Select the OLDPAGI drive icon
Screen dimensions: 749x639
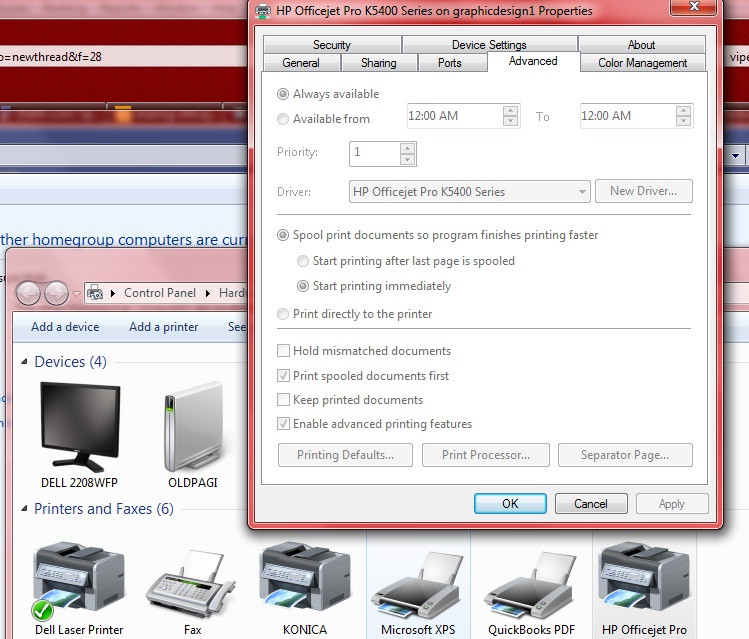(193, 427)
